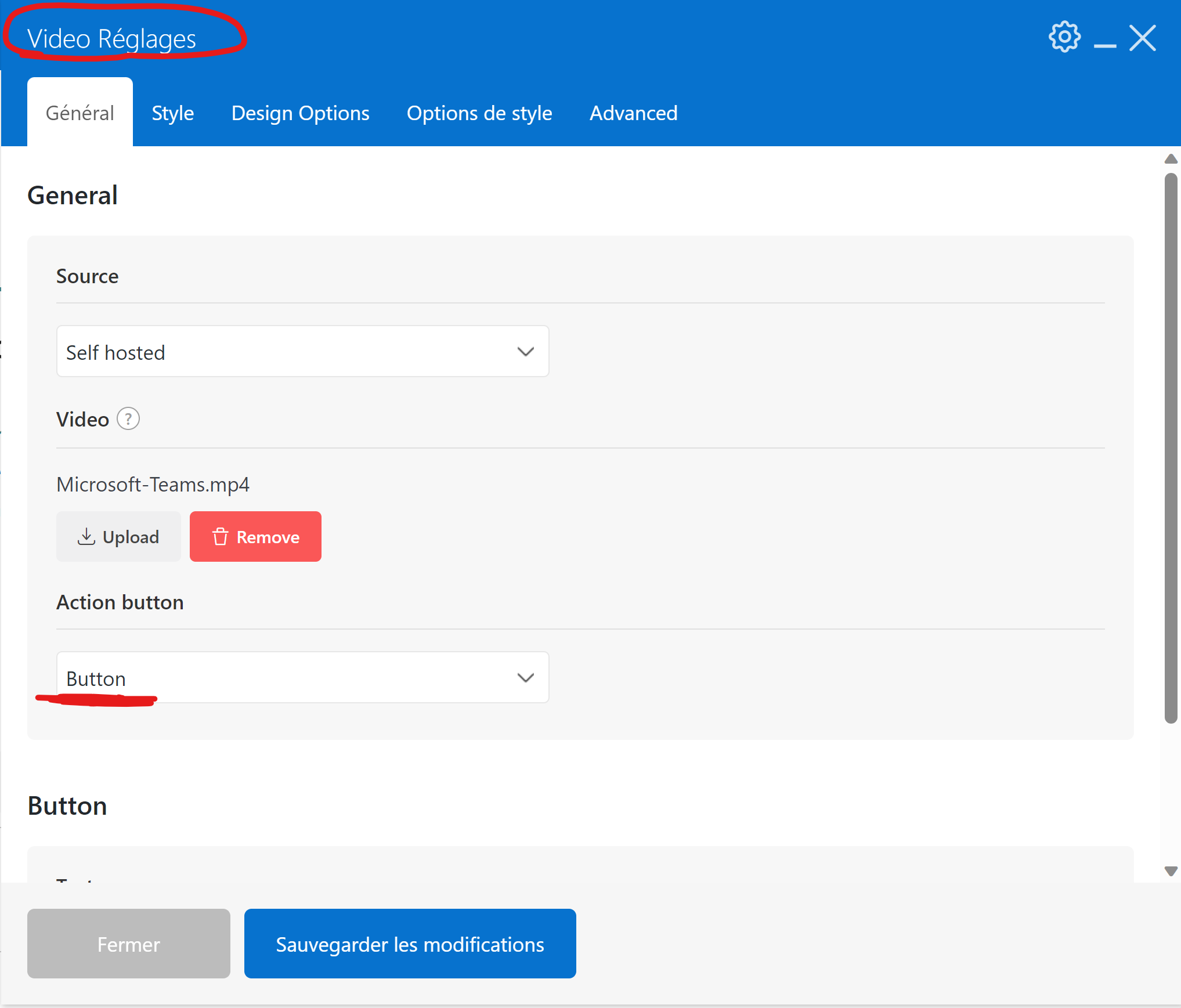
Task: Click the vertical scrollbar thumb
Action: (x=1171, y=448)
